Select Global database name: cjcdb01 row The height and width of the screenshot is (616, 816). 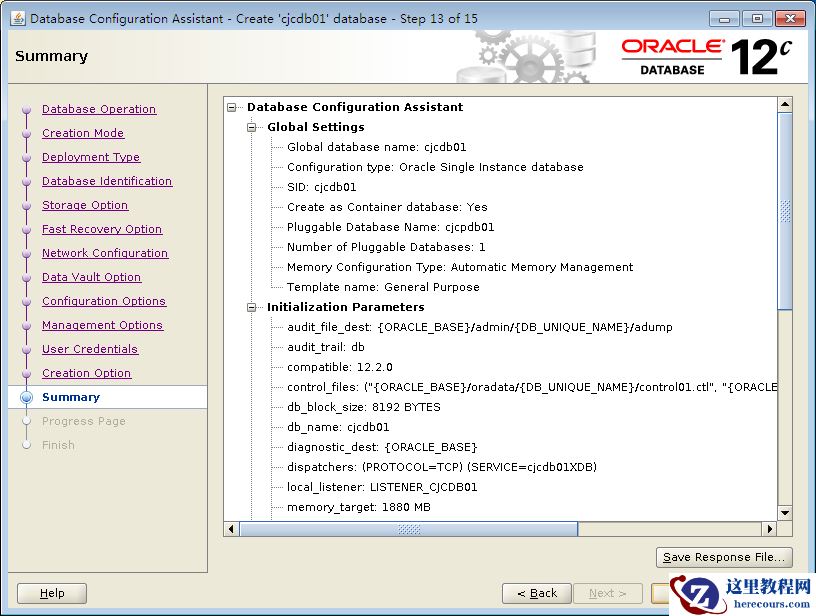pos(377,147)
